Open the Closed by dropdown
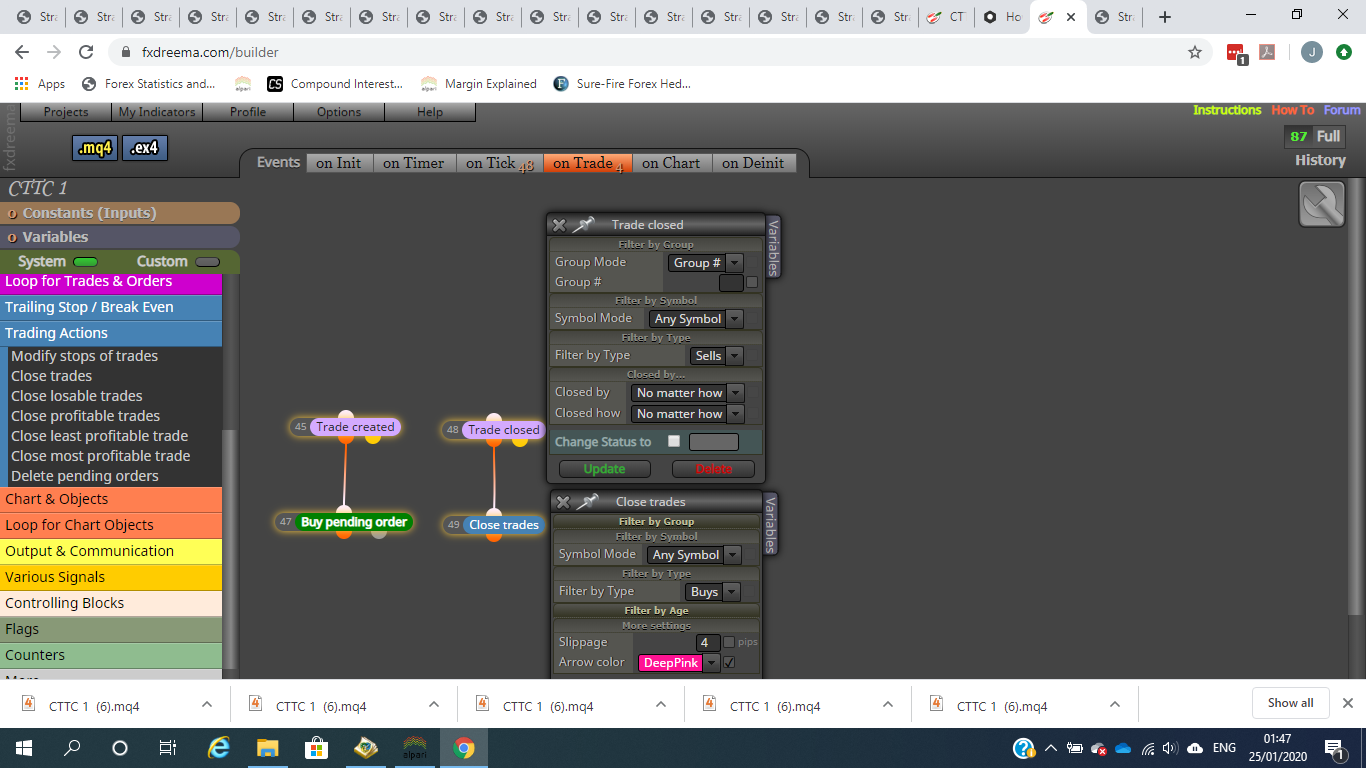This screenshot has width=1366, height=768. click(689, 393)
